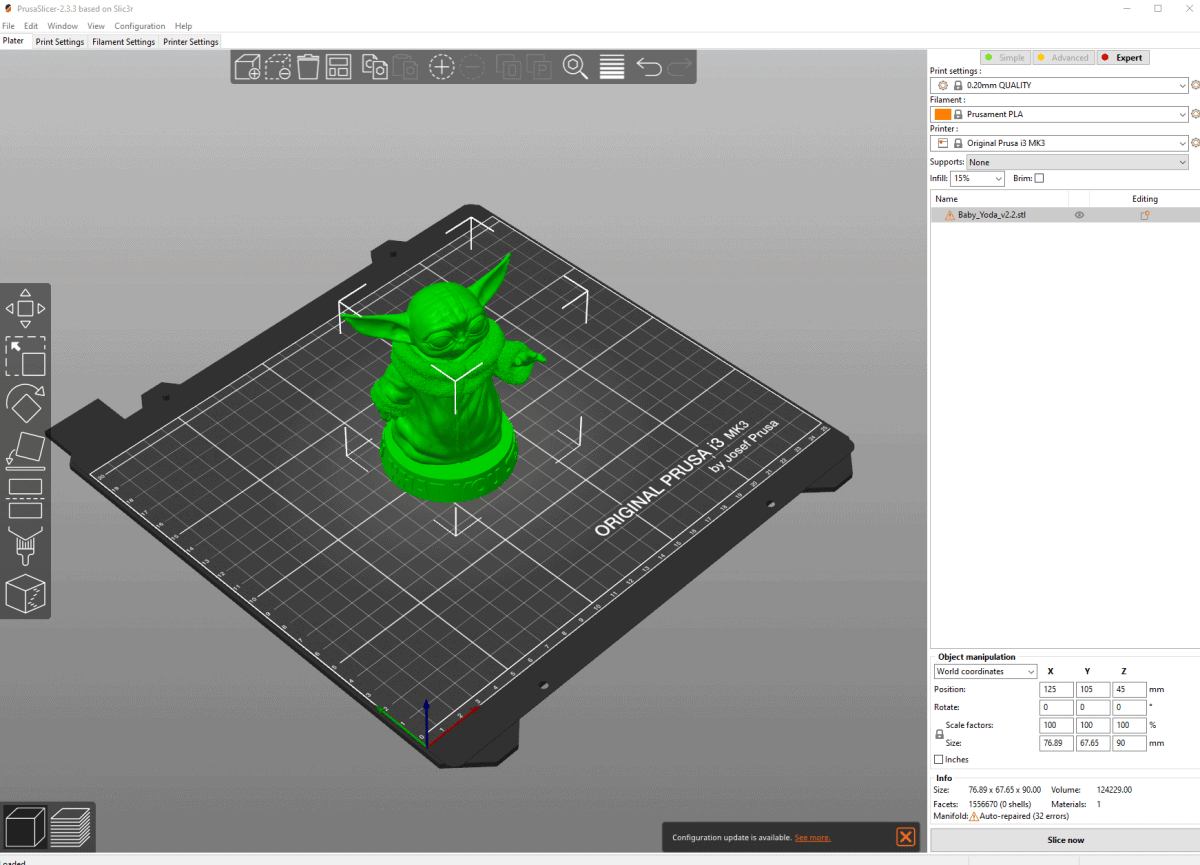Click the Add object toolbar icon
This screenshot has height=865, width=1200.
coord(248,66)
